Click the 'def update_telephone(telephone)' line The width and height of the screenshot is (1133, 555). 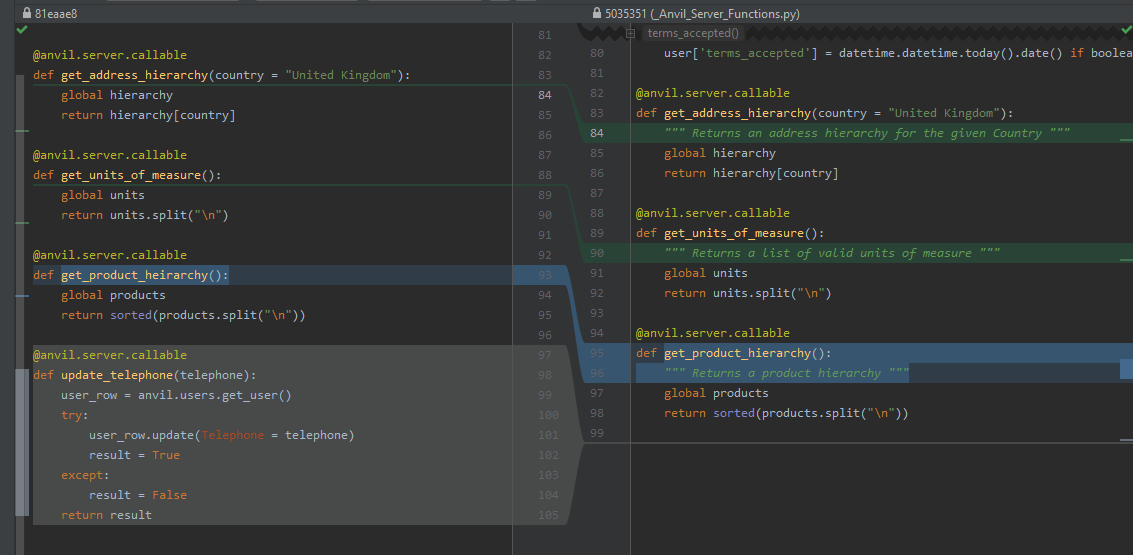point(145,375)
